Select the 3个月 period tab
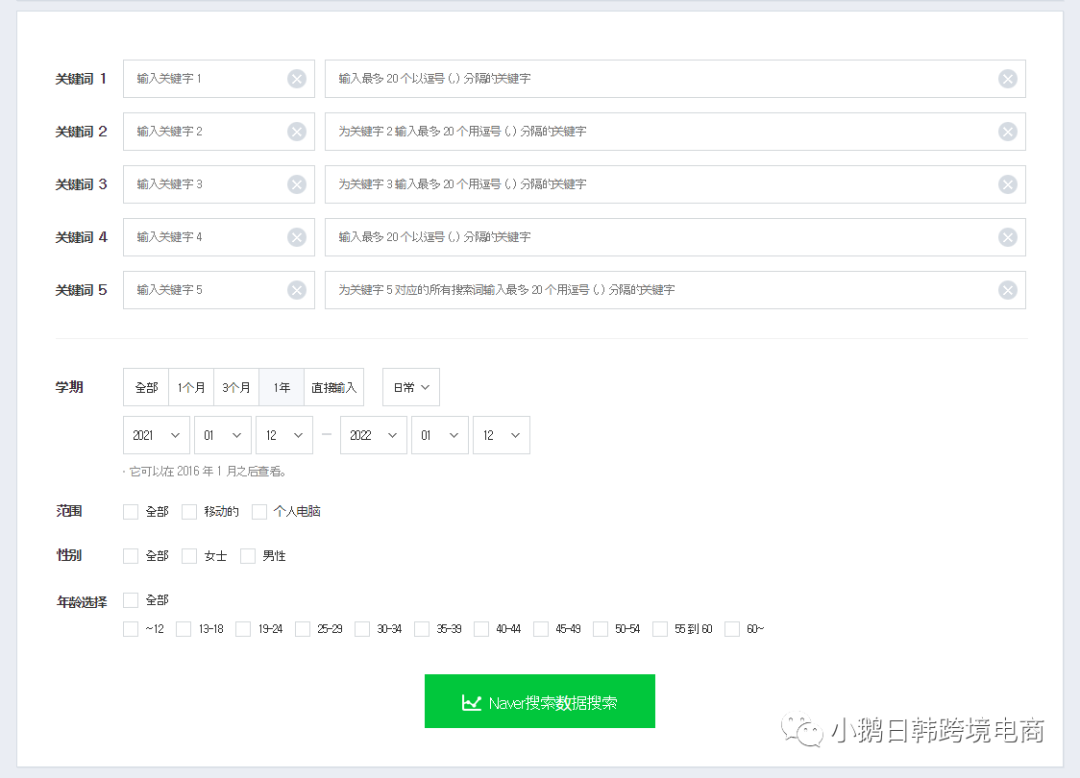Image resolution: width=1080 pixels, height=778 pixels. (x=236, y=387)
